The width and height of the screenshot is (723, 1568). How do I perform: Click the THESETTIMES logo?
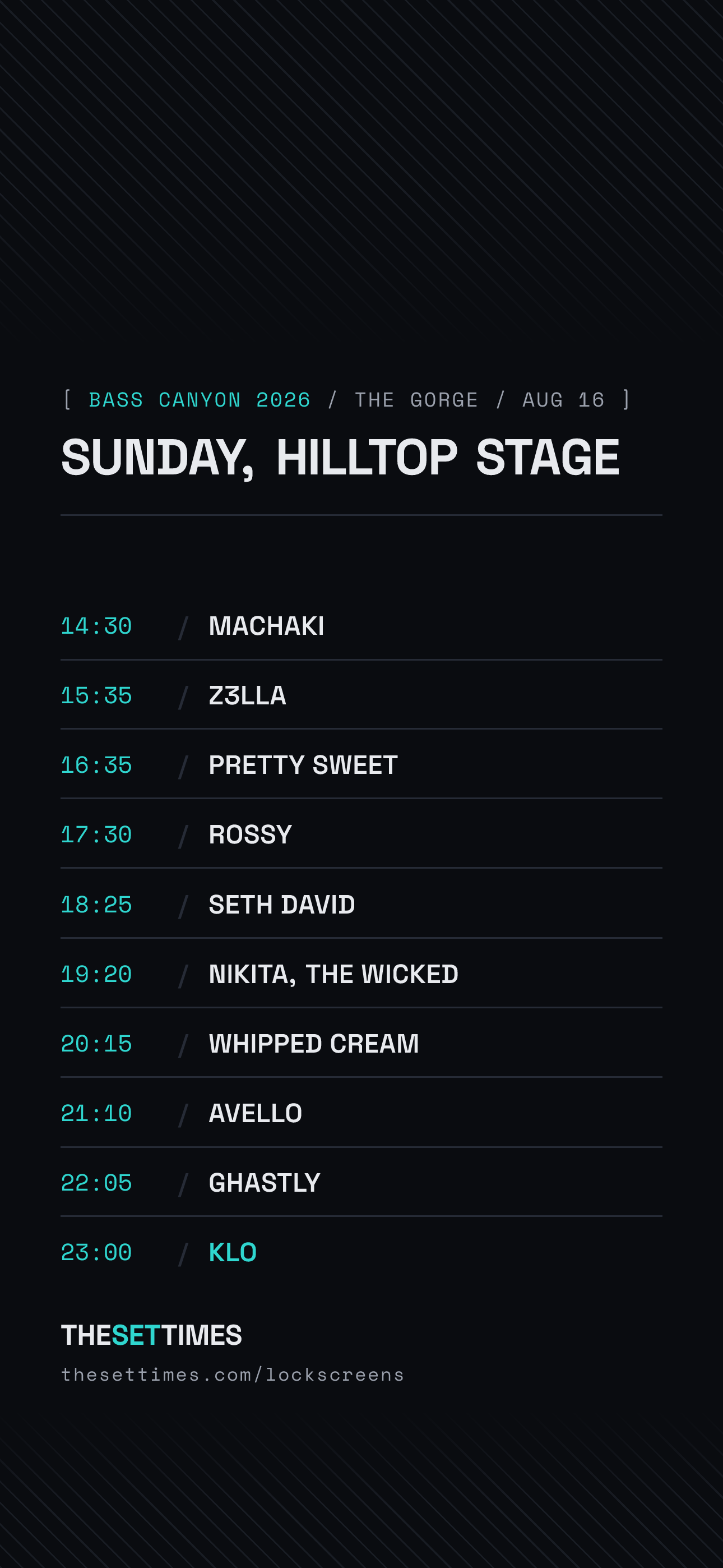(x=151, y=1335)
